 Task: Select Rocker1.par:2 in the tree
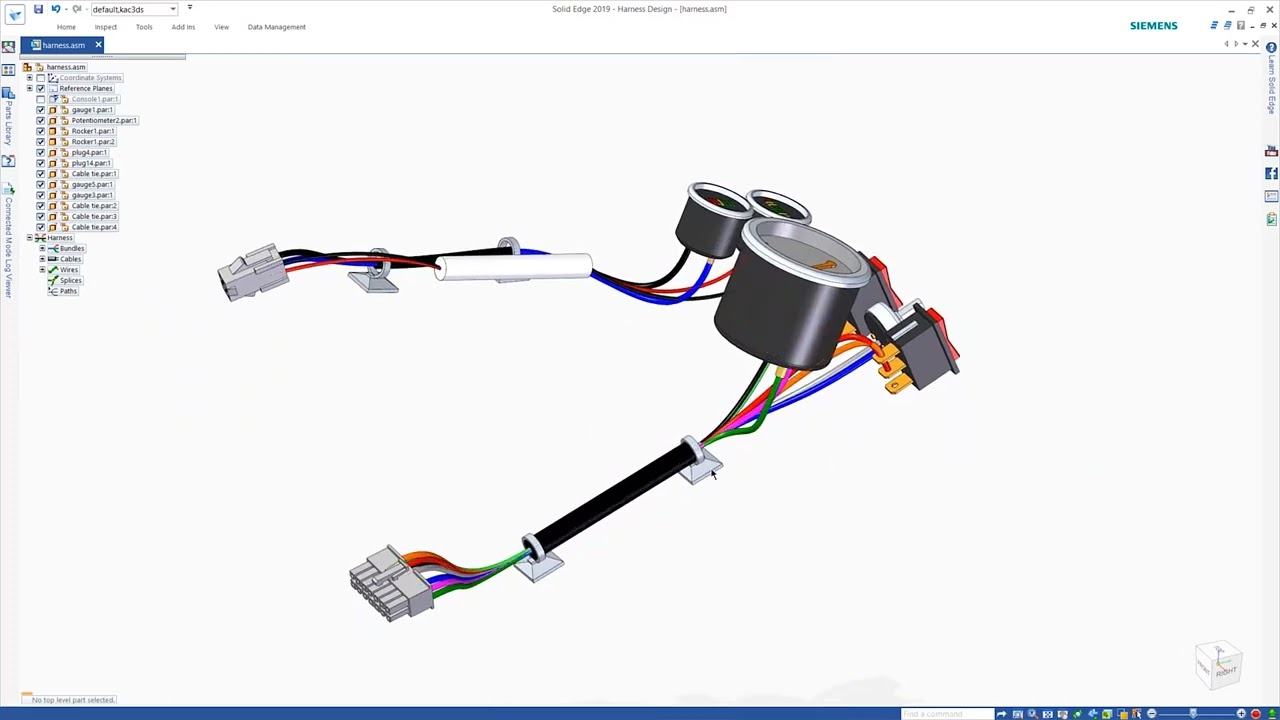(x=93, y=142)
